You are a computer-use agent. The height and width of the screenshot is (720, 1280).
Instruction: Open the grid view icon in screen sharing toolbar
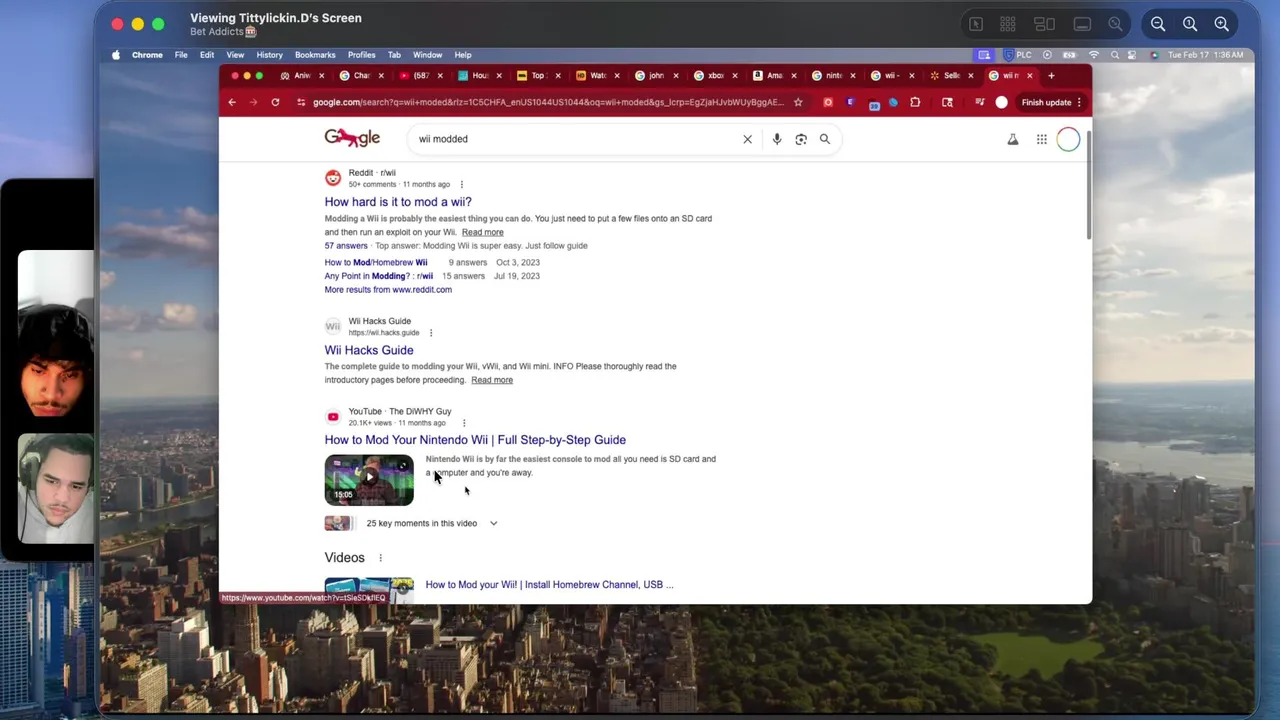[1008, 24]
